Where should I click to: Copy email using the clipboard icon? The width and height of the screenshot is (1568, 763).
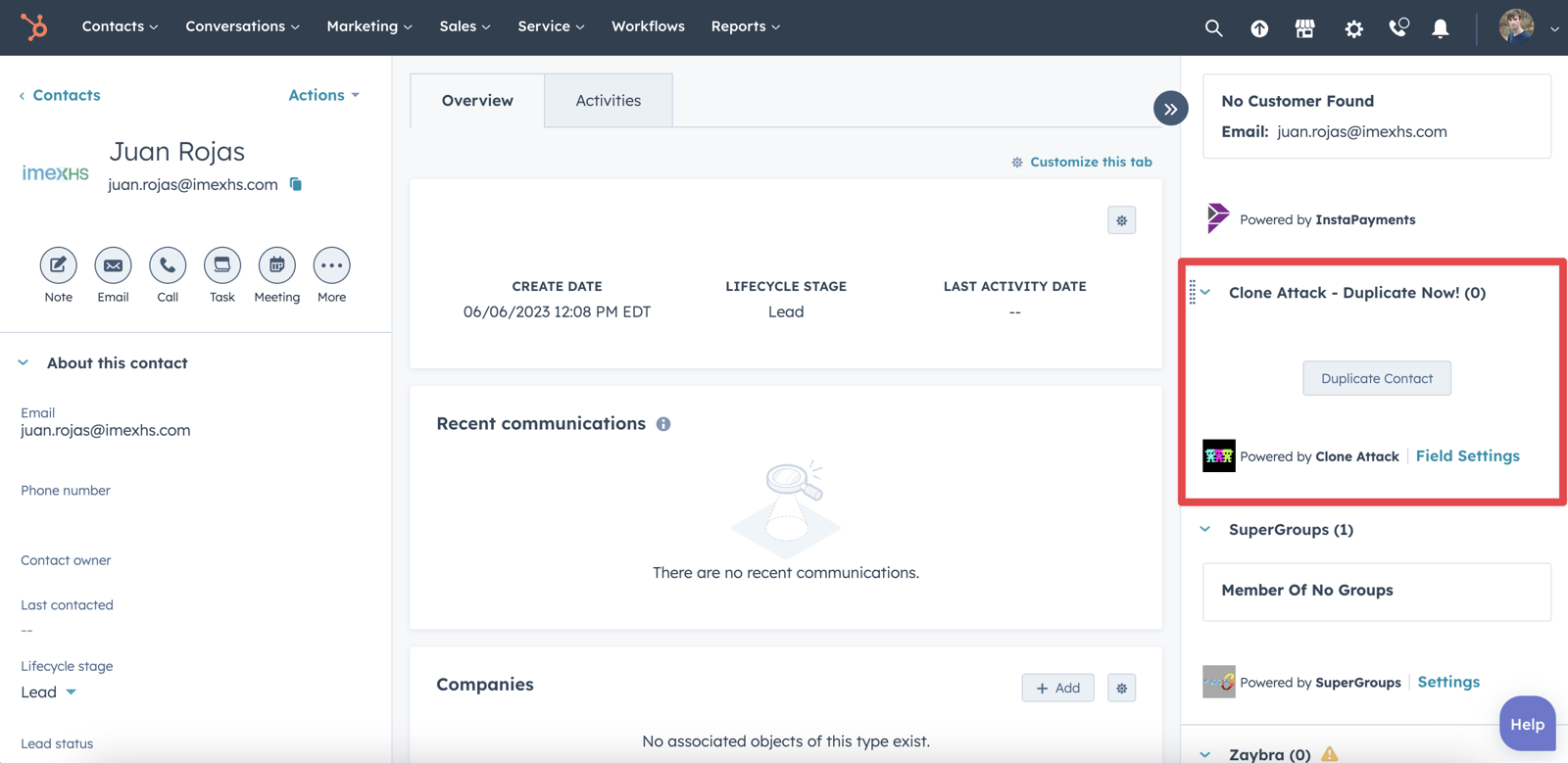tap(296, 184)
